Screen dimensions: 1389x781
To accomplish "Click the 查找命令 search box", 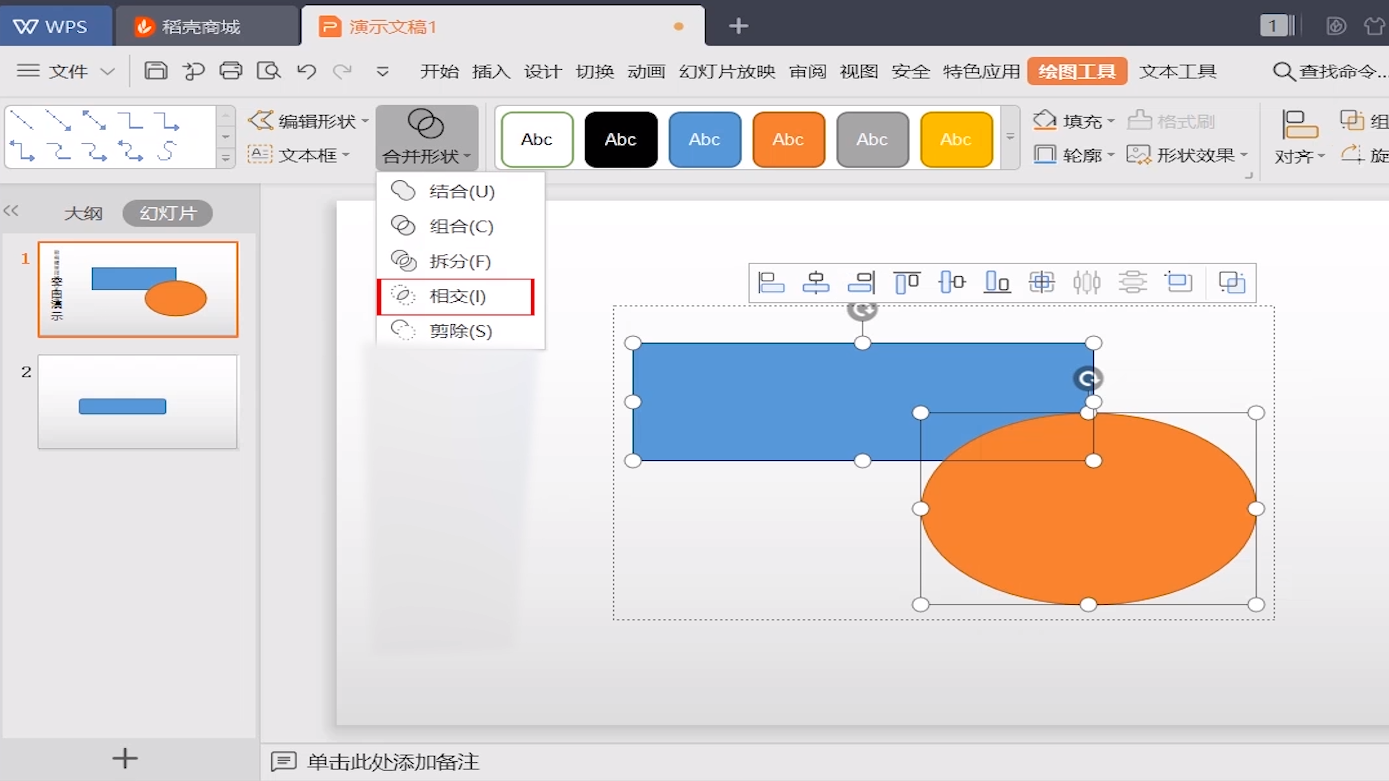I will click(x=1330, y=71).
